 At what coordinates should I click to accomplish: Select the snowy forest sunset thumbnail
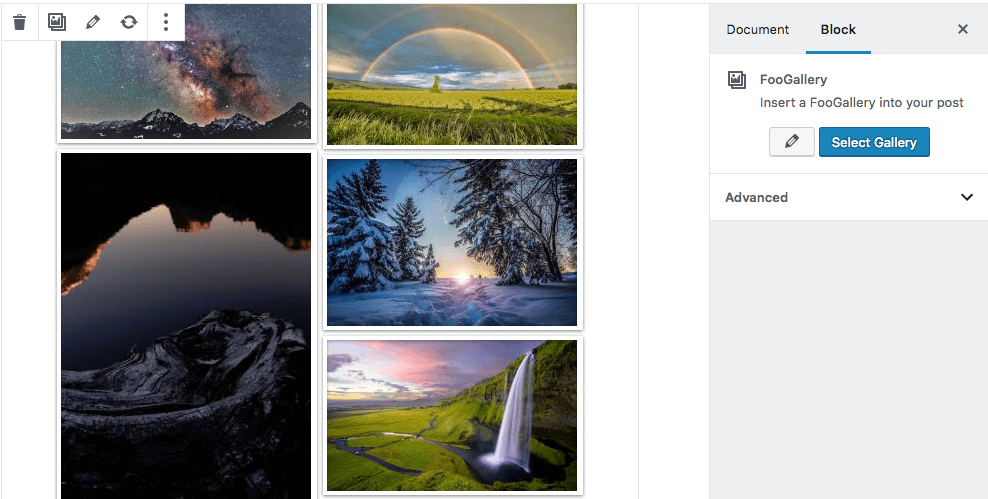[x=452, y=243]
